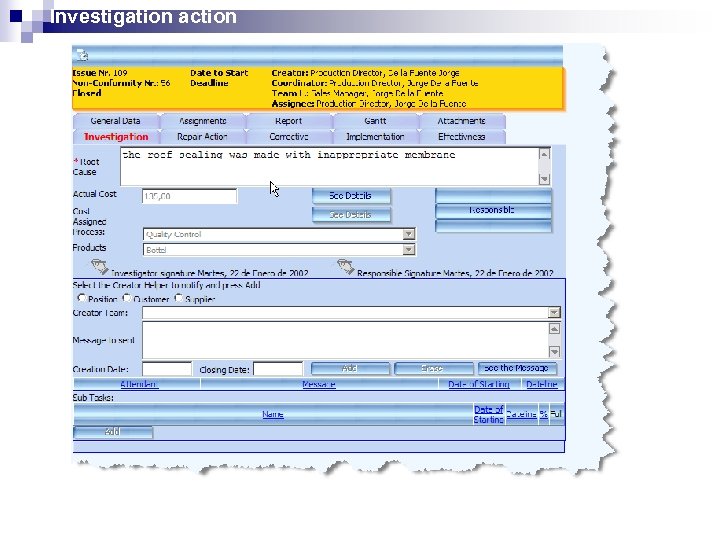Click inside the Root Cause text area
The image size is (720, 540).
coord(330,166)
